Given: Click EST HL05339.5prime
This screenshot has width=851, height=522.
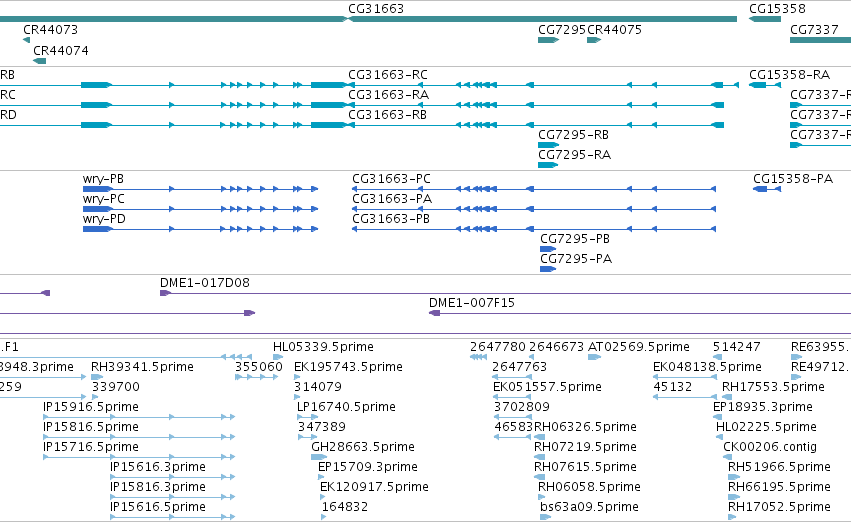Looking at the screenshot, I should (x=323, y=347).
